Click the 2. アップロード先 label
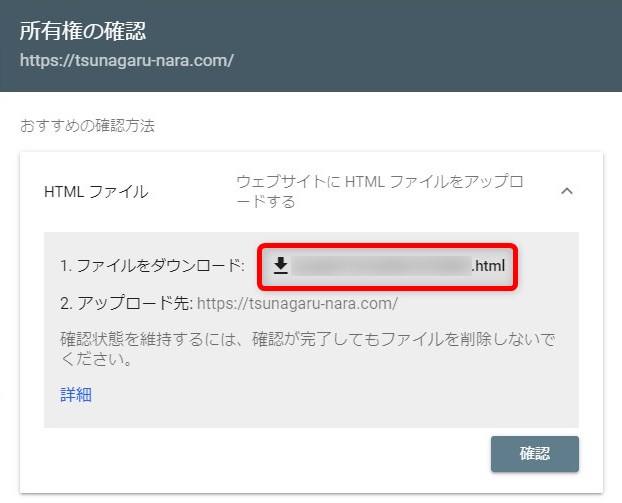 (126, 303)
